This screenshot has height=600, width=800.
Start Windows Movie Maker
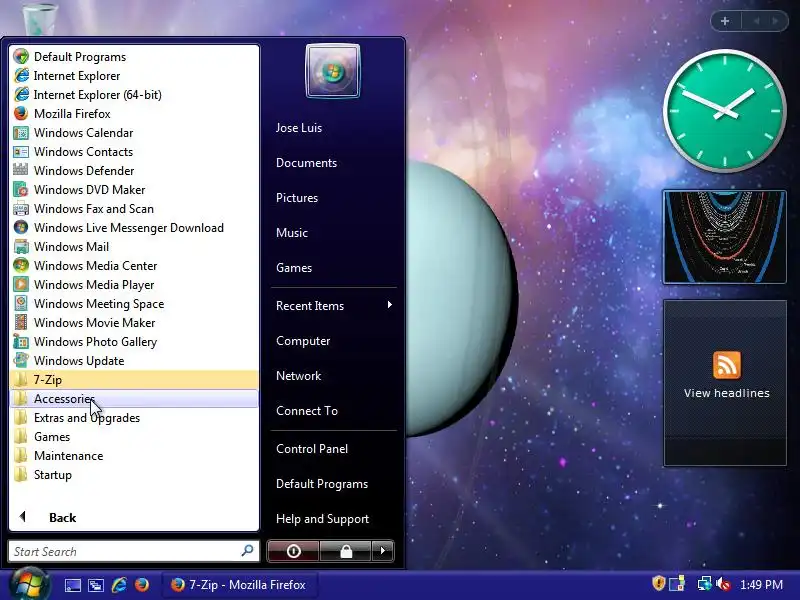[134, 322]
